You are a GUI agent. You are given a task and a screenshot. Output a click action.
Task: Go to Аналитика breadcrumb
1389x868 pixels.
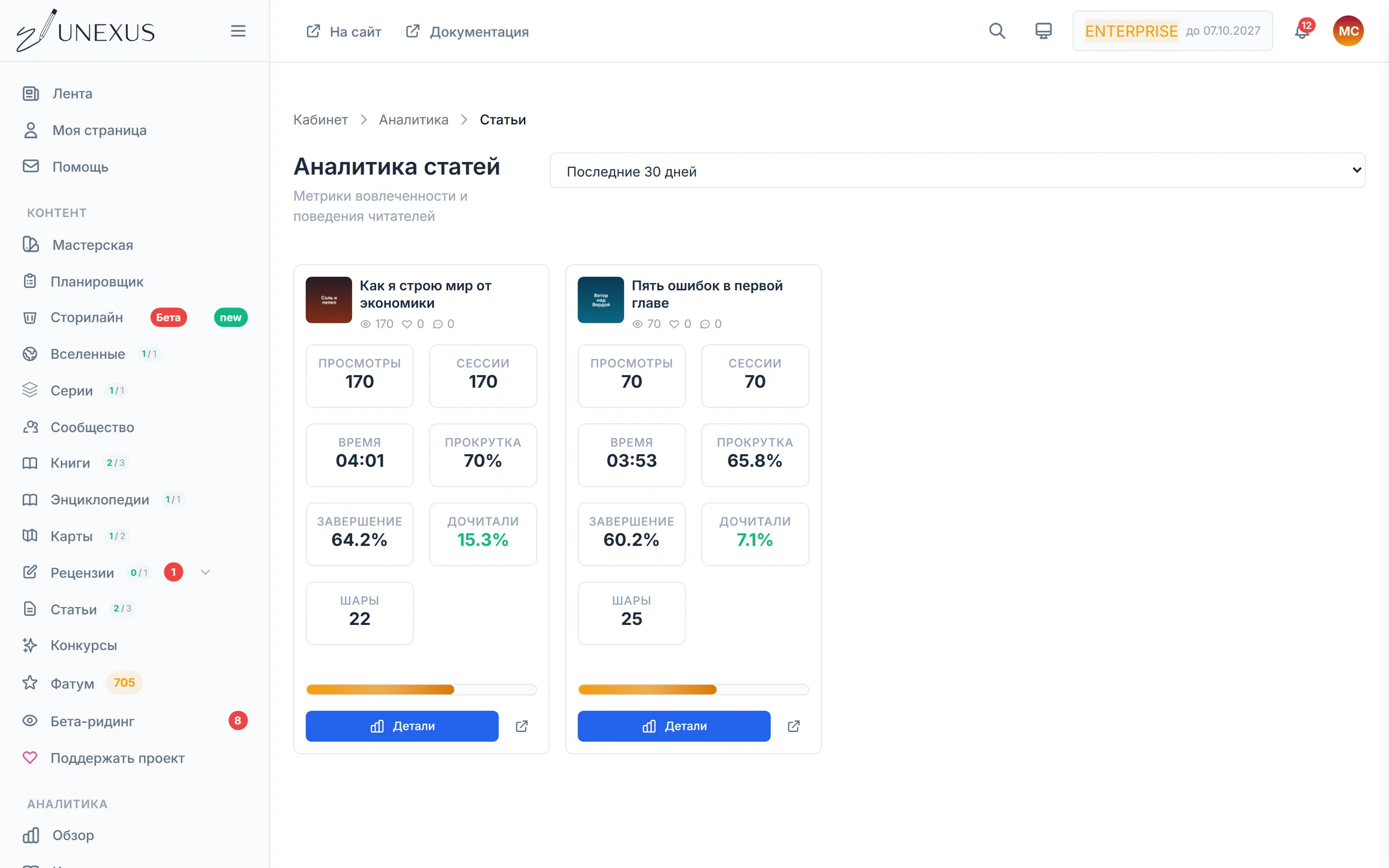coord(413,120)
